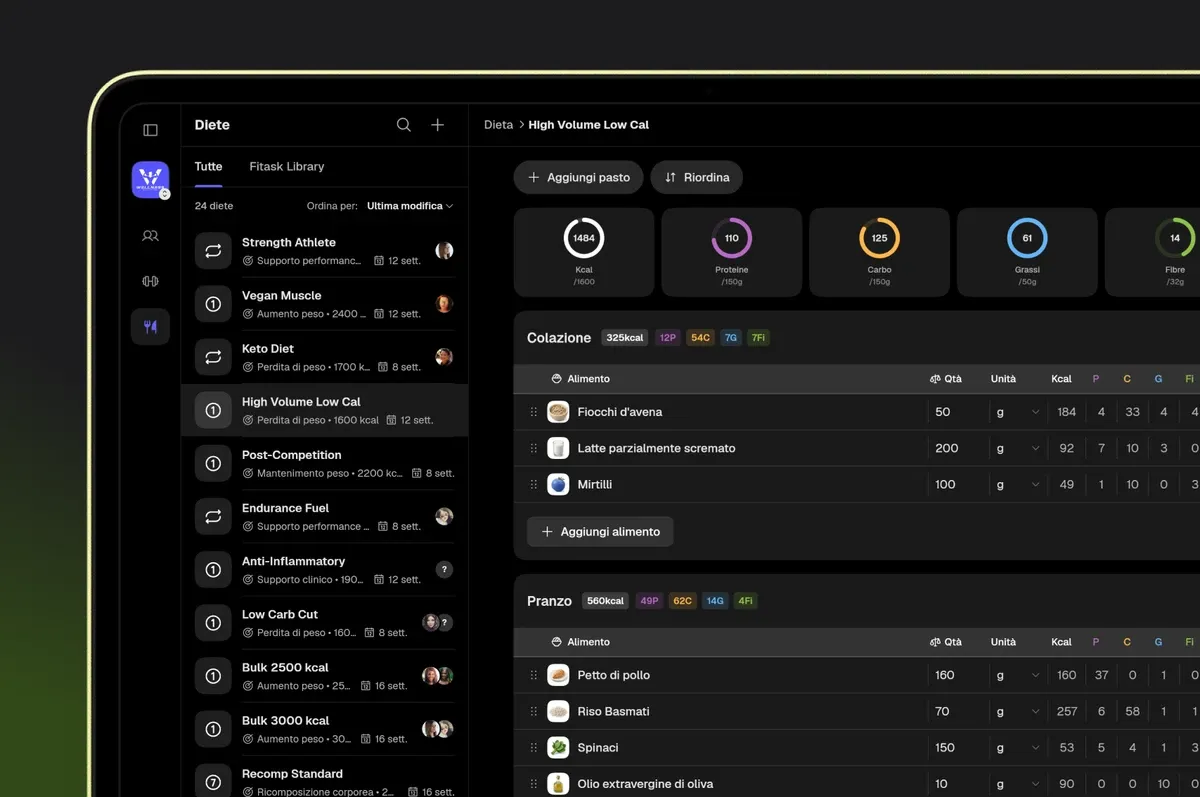Click the plus icon to add diet
Image resolution: width=1200 pixels, height=797 pixels.
(x=437, y=125)
